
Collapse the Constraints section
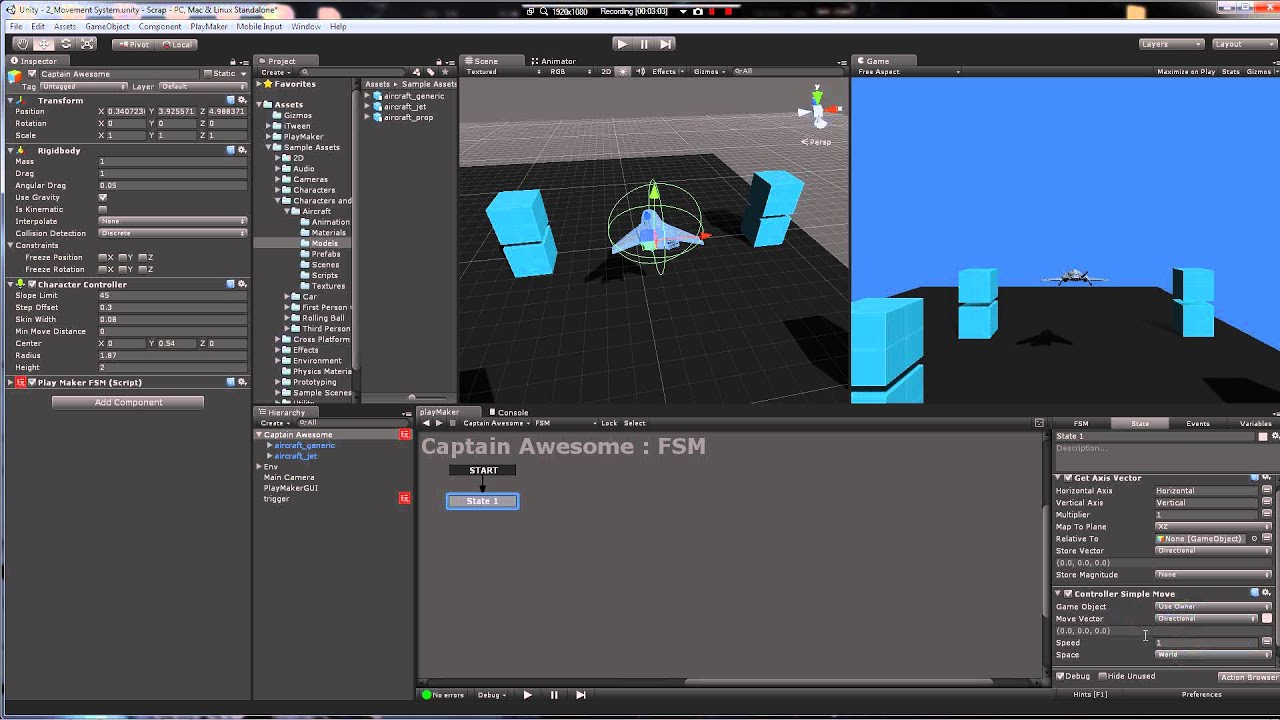point(11,245)
